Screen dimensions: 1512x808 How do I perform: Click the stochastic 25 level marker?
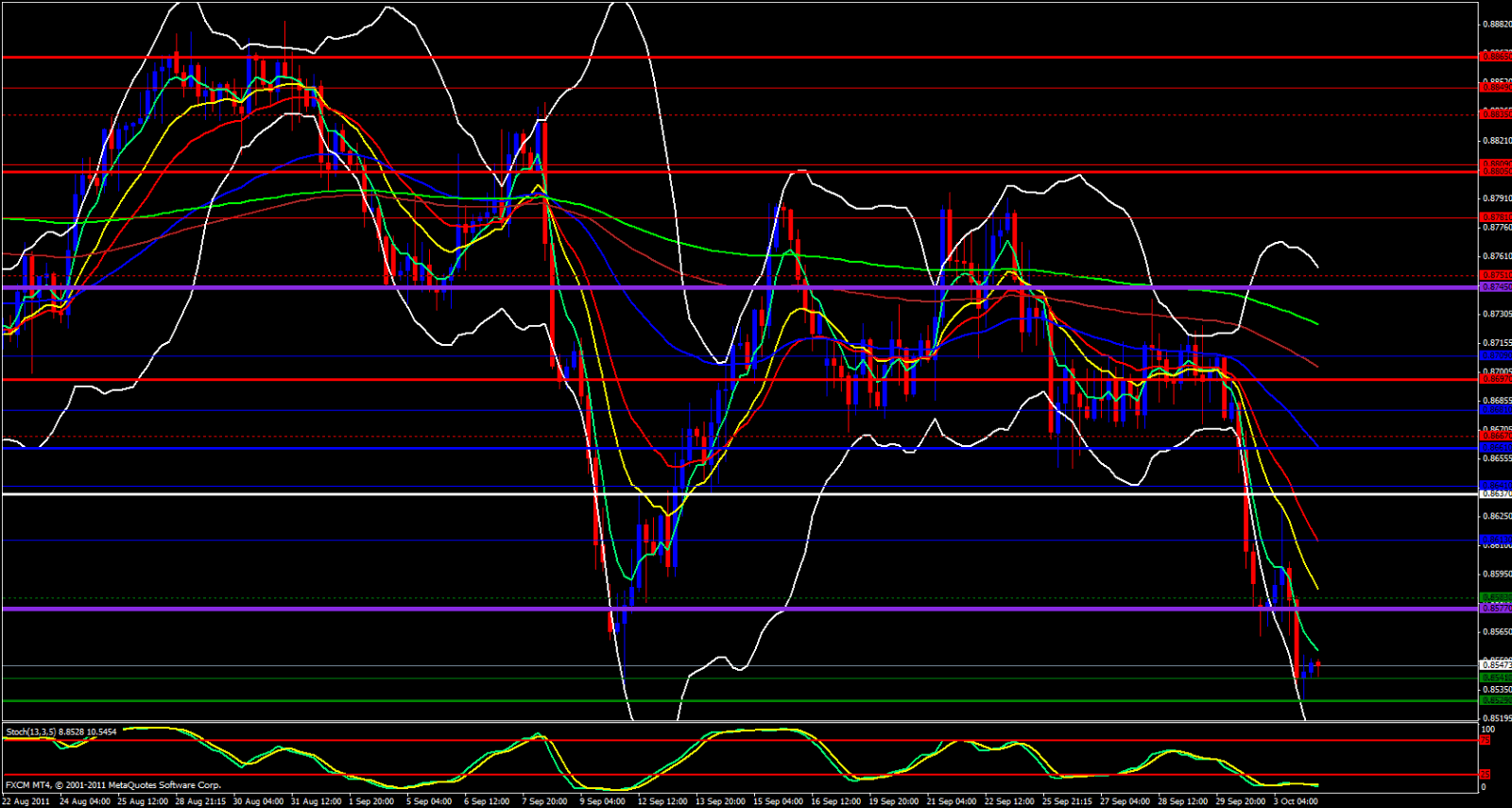(x=1486, y=775)
